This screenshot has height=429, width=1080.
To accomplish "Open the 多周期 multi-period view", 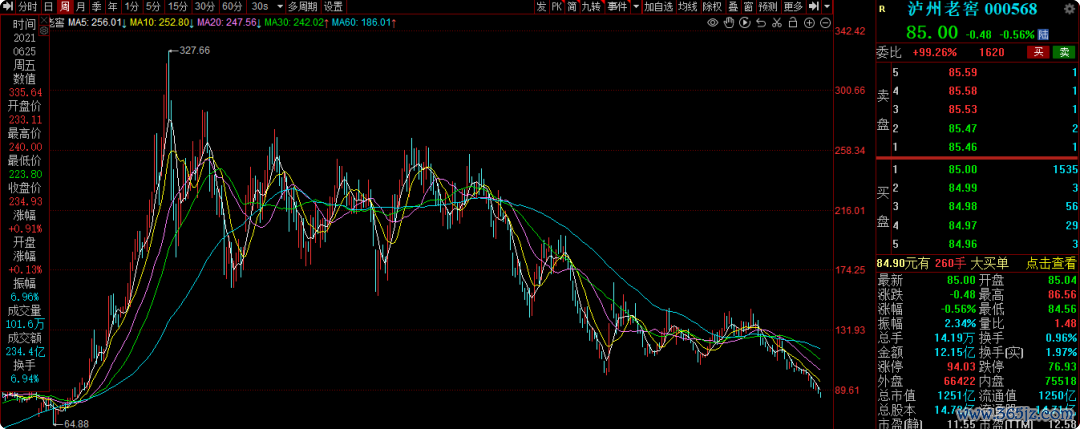I will point(303,7).
